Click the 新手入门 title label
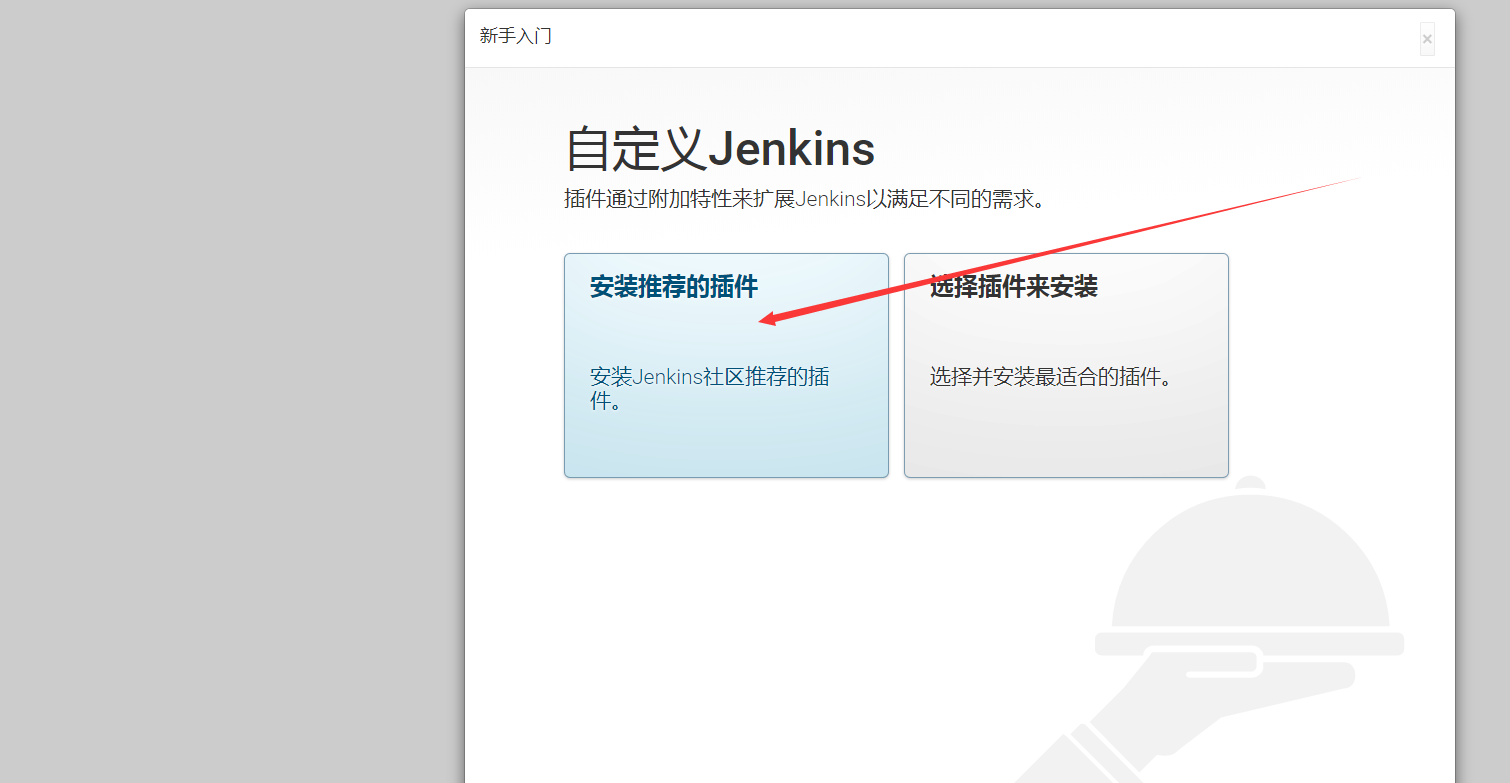Screen dimensions: 1510x783 pos(514,36)
